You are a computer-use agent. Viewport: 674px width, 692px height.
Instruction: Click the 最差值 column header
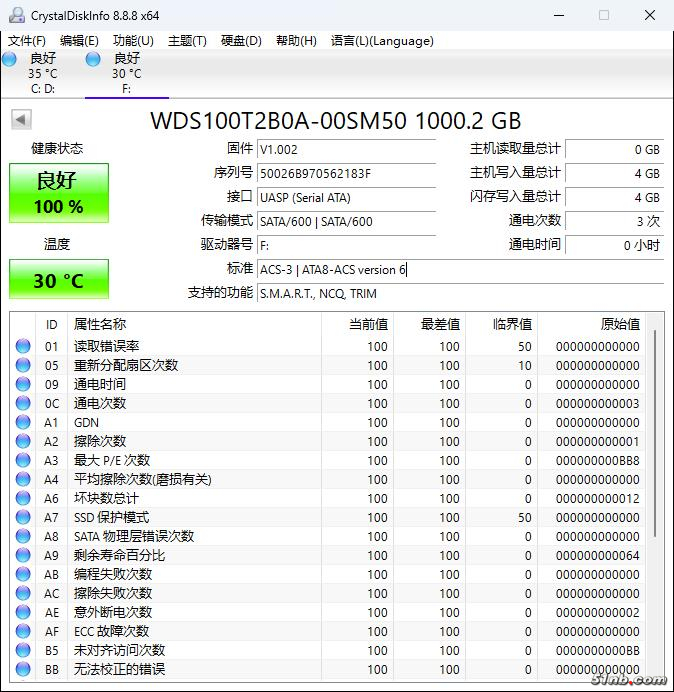coord(429,324)
